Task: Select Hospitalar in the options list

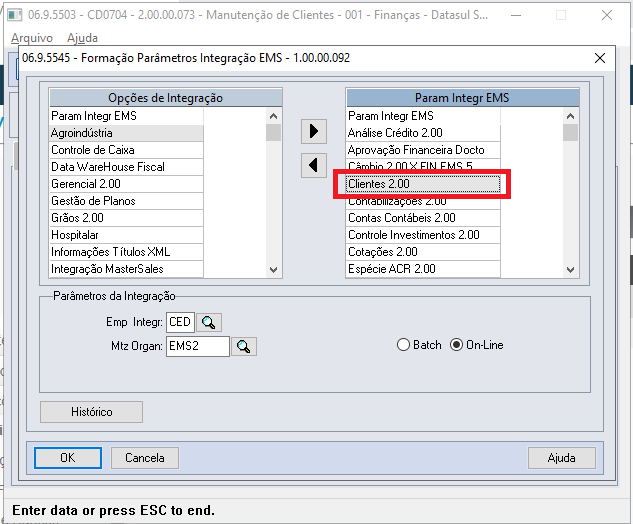Action: [x=126, y=235]
